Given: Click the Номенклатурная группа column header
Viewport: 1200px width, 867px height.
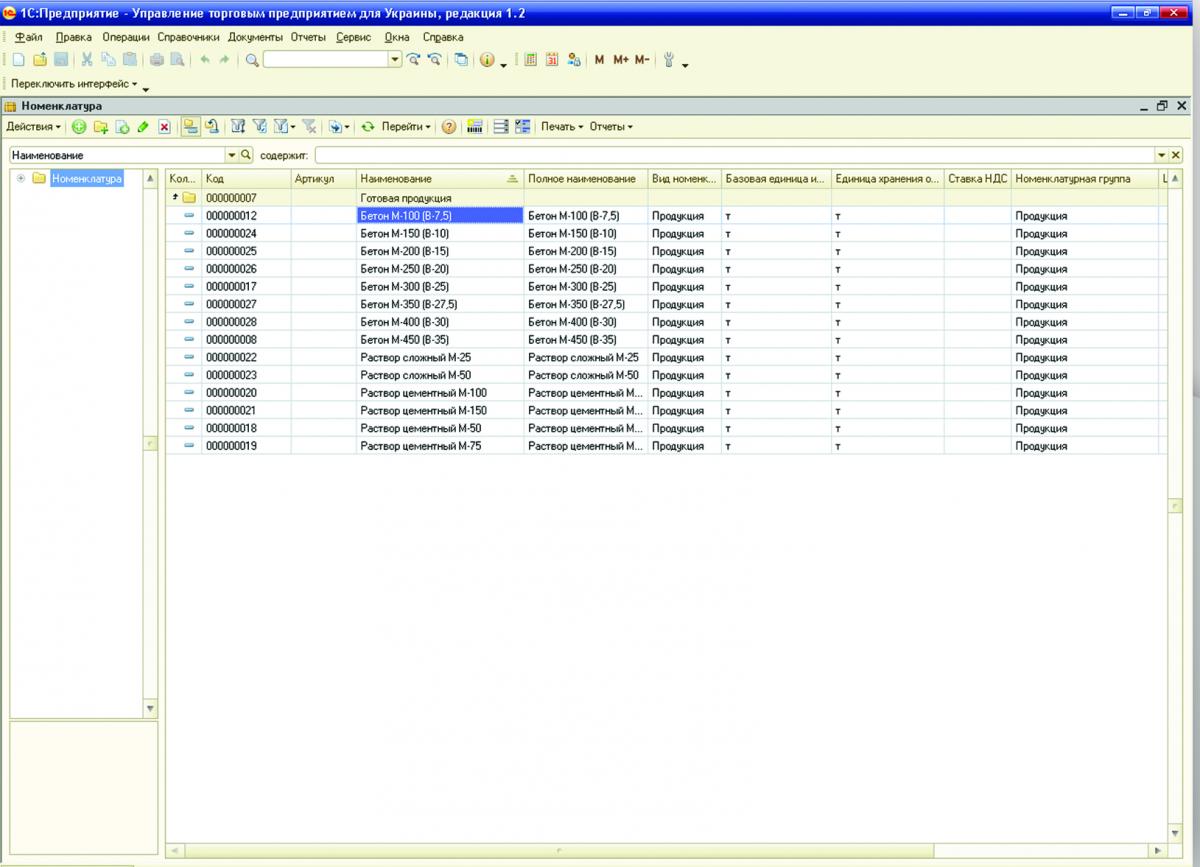Looking at the screenshot, I should pos(1084,178).
